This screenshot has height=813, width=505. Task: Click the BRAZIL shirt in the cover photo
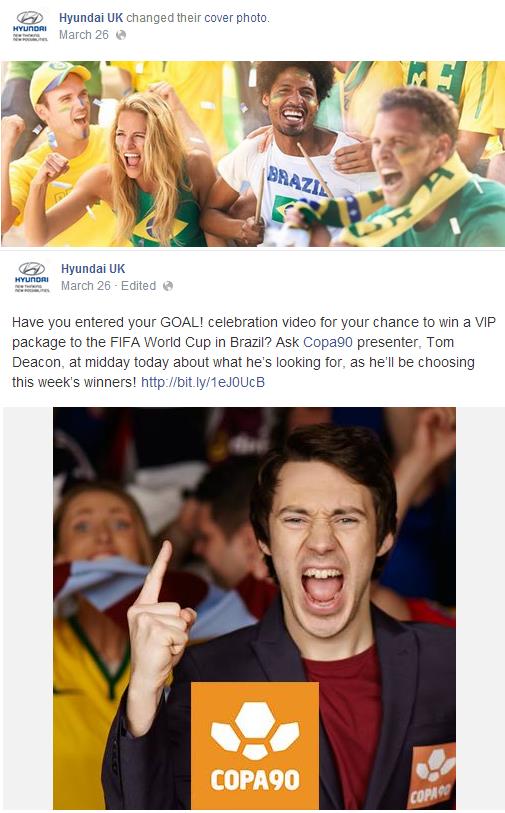pyautogui.click(x=296, y=192)
